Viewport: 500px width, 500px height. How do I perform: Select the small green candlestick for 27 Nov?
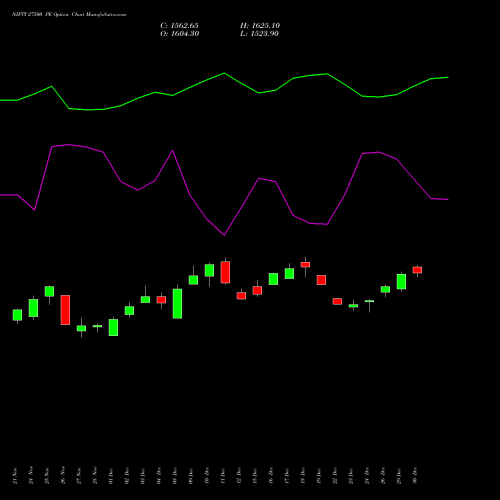coord(81,328)
